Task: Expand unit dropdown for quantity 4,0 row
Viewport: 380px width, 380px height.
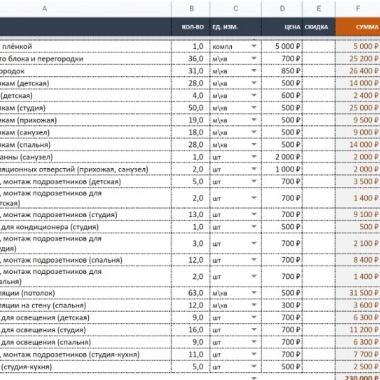Action: pyautogui.click(x=254, y=95)
